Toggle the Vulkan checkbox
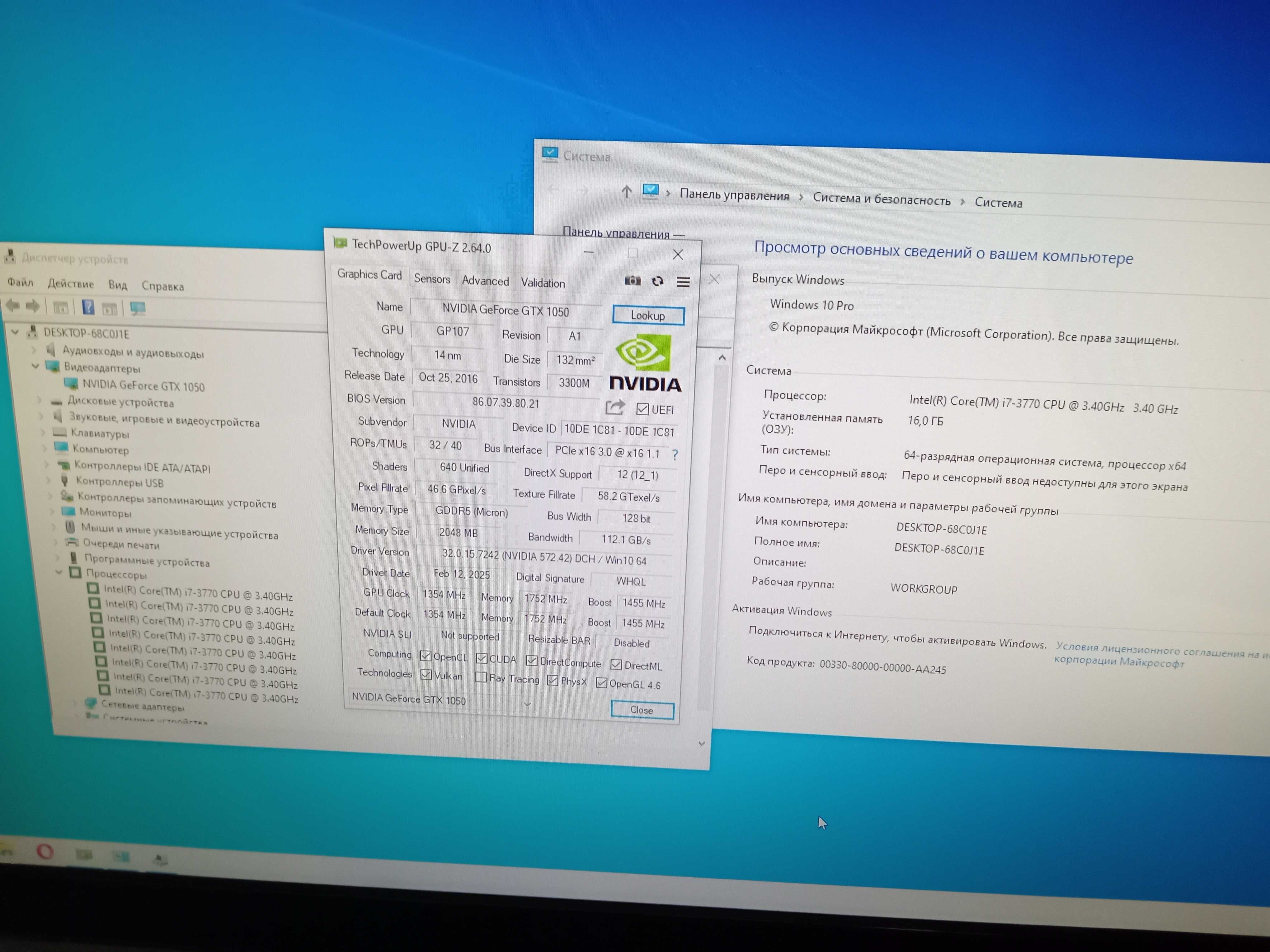 pyautogui.click(x=426, y=675)
